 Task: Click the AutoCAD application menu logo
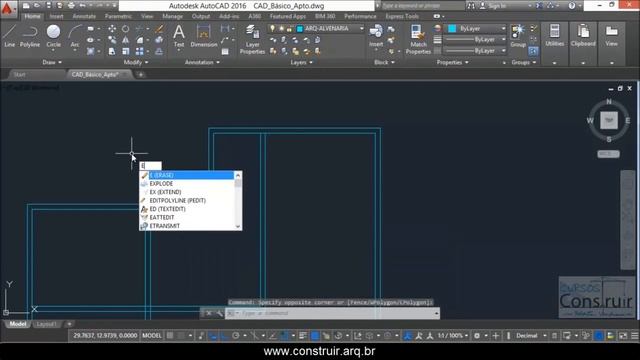pyautogui.click(x=7, y=8)
